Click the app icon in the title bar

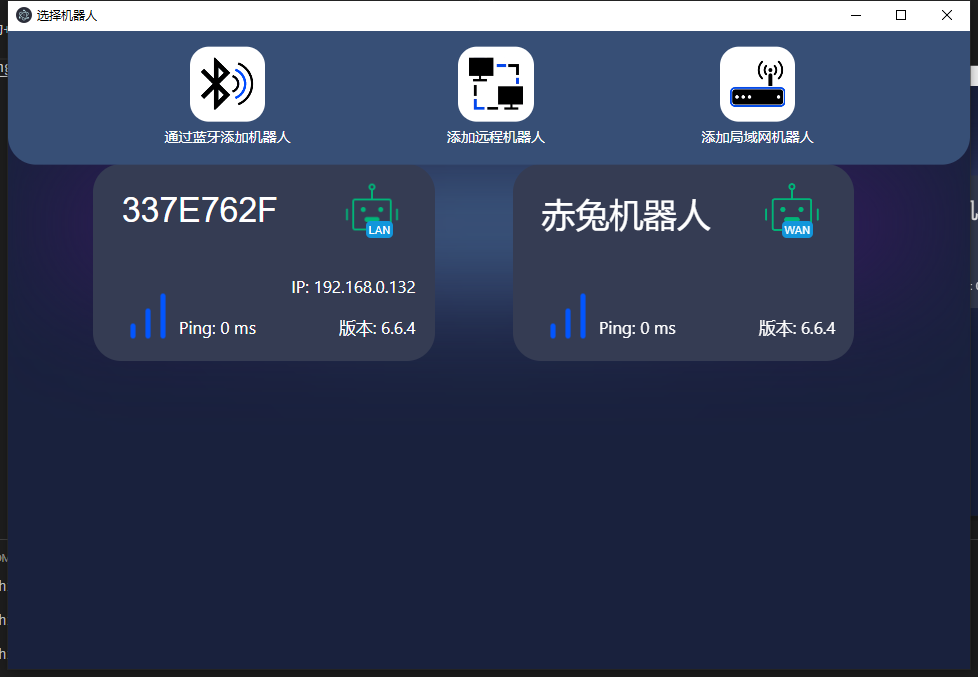[24, 15]
